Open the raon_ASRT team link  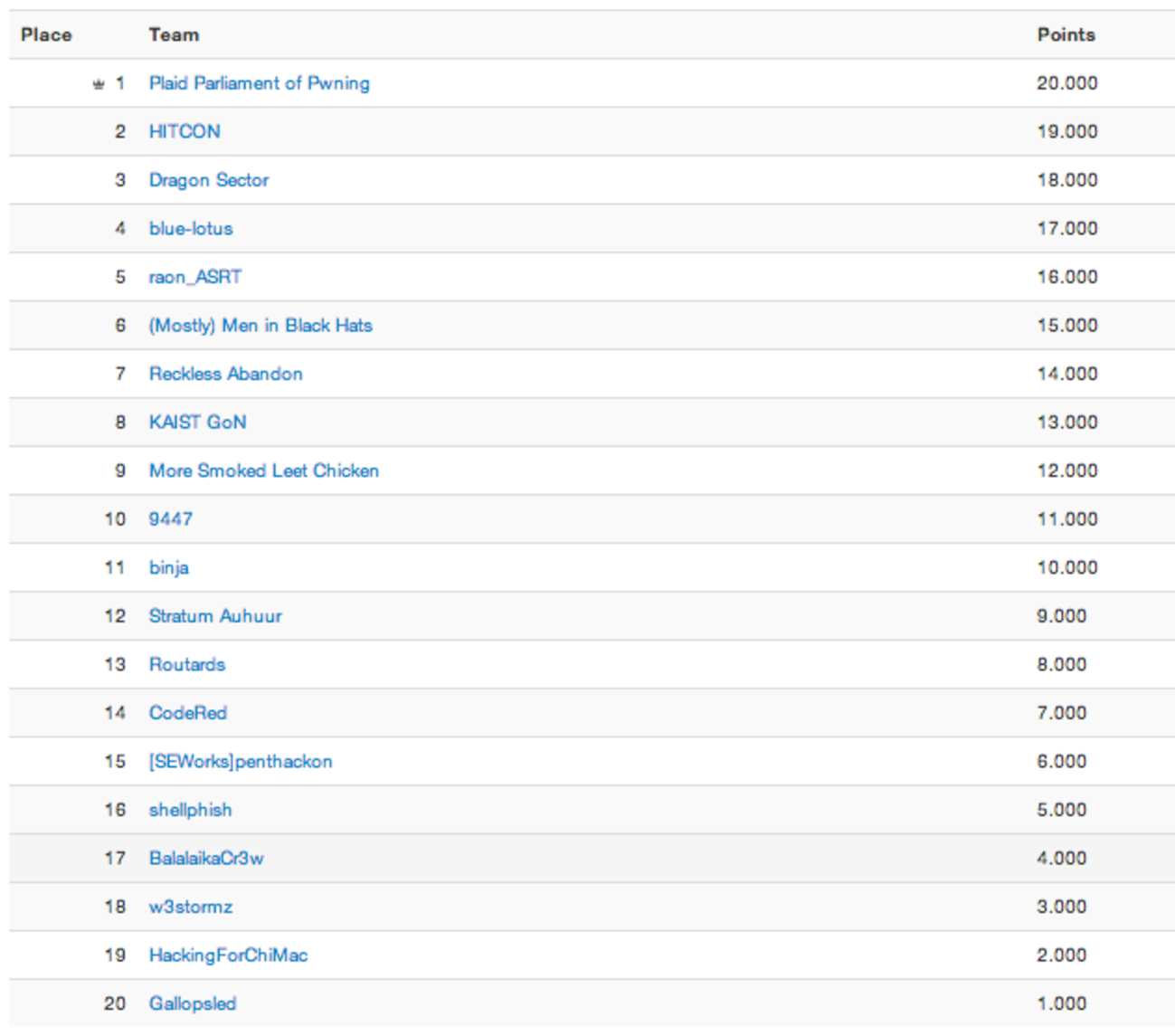(195, 277)
